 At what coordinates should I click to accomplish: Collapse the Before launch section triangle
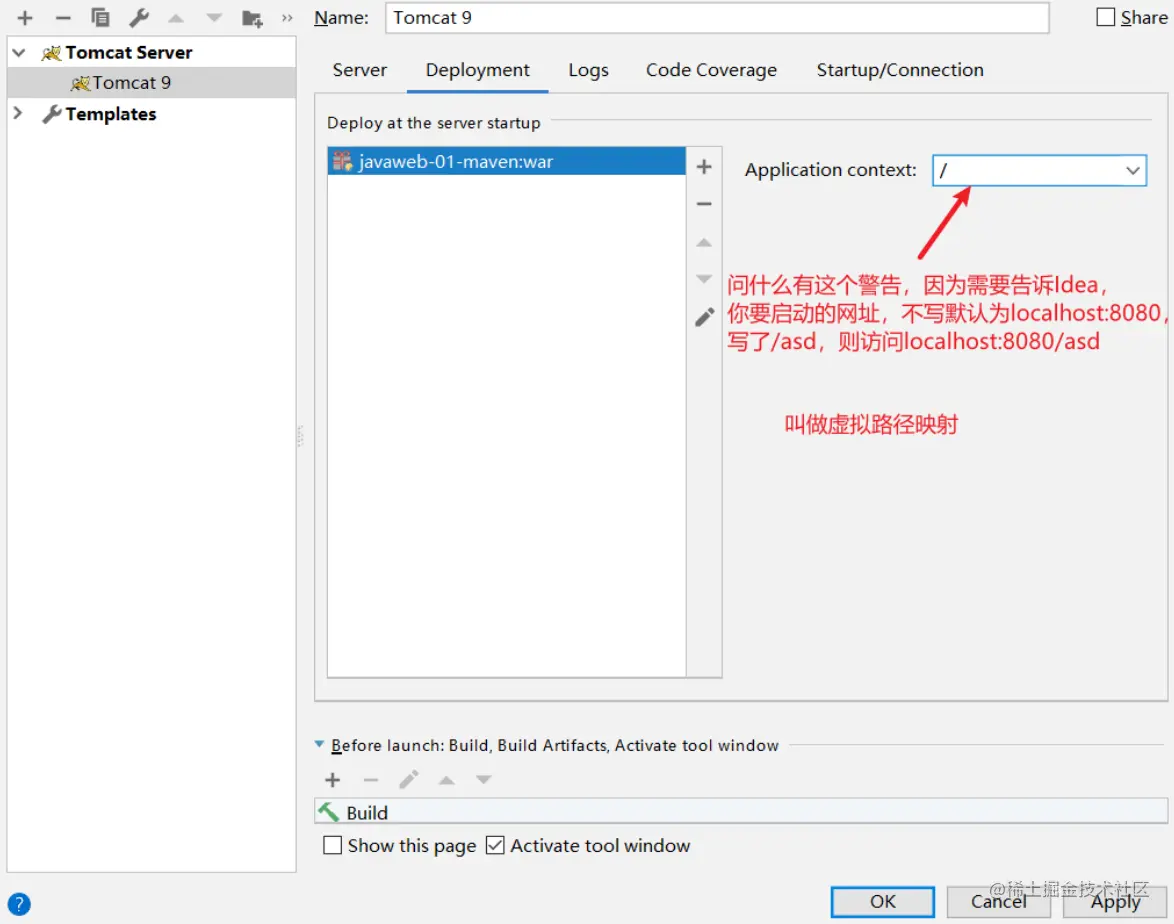(x=319, y=744)
